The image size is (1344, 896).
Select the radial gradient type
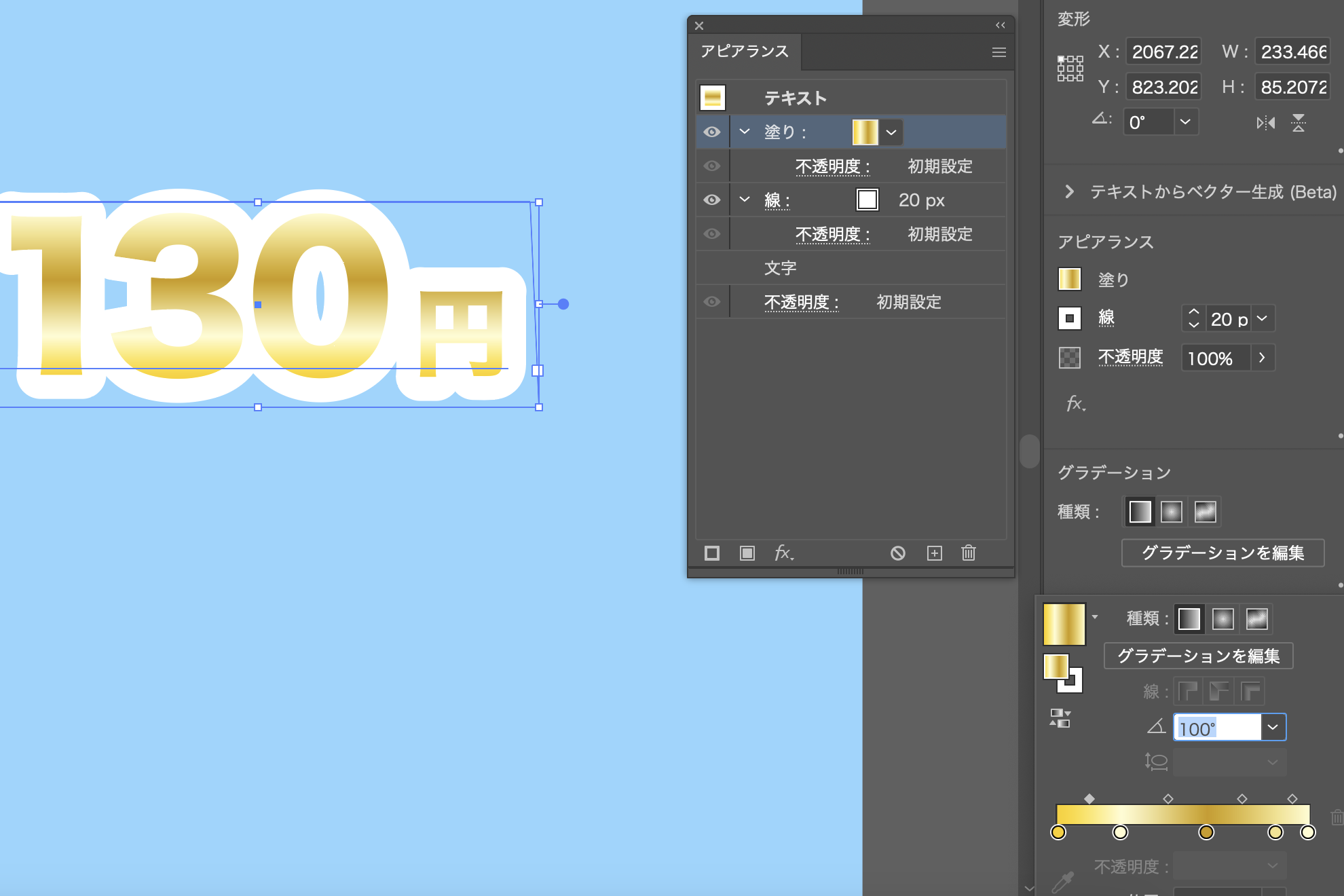tap(1172, 511)
